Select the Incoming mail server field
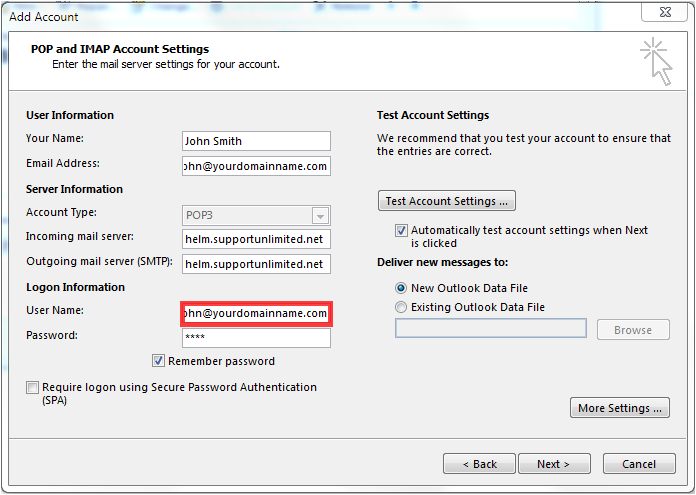 256,239
